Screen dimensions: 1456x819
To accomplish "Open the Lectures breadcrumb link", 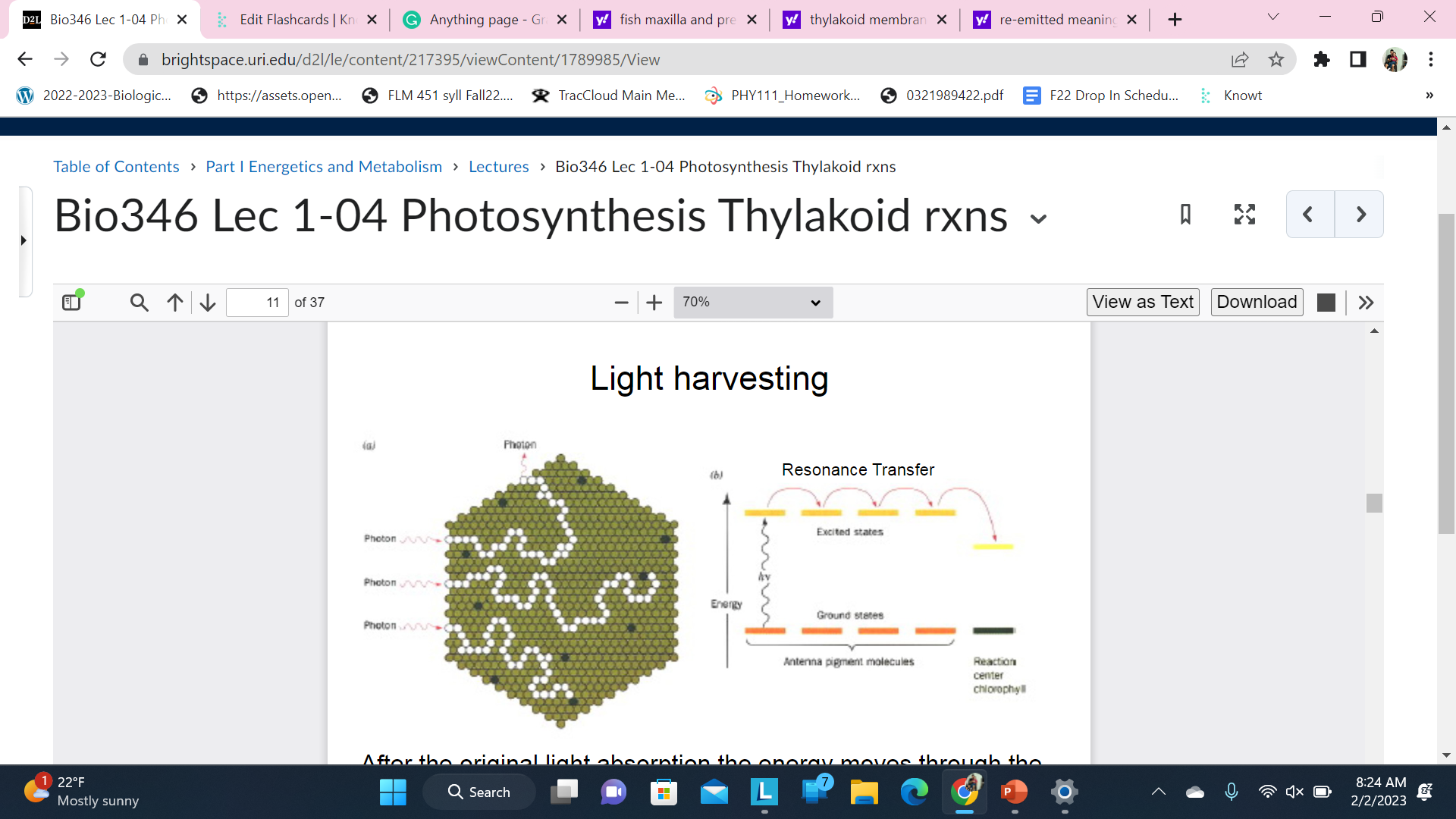I will tap(498, 167).
